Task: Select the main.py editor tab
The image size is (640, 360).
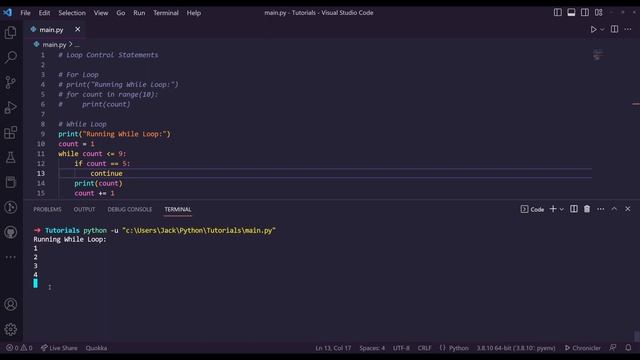Action: click(x=55, y=29)
